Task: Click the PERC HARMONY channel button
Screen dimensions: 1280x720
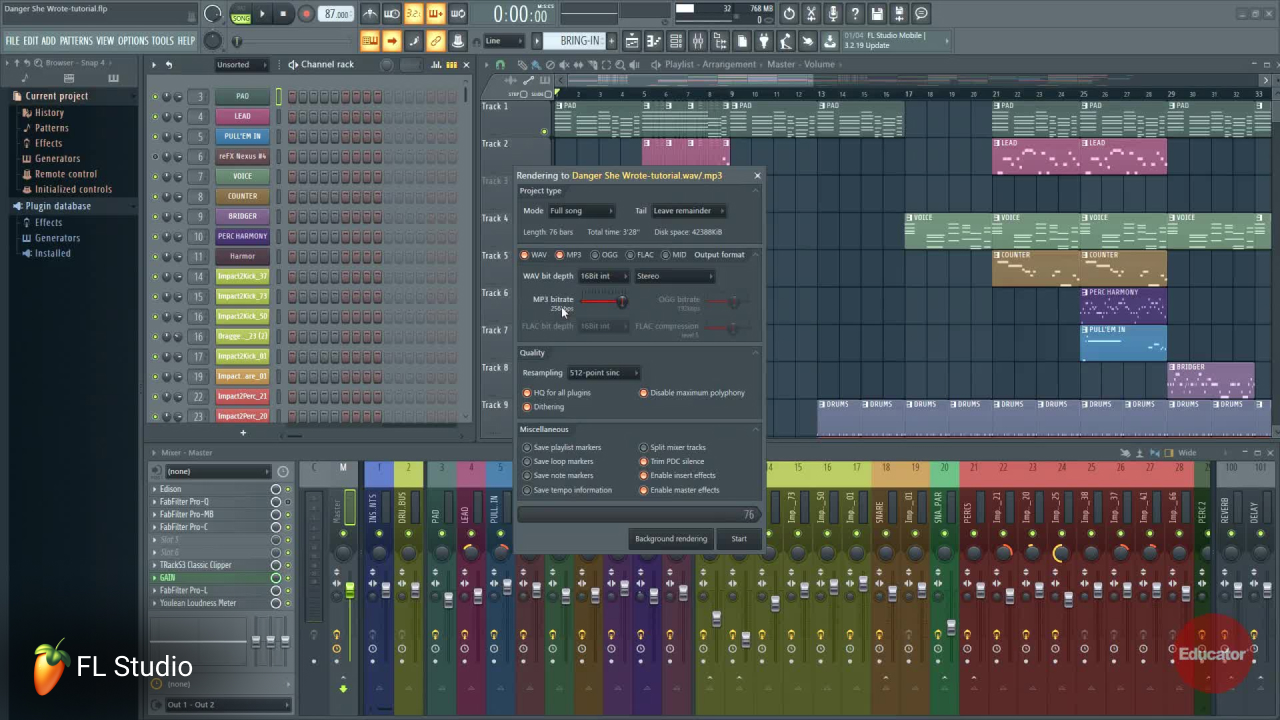Action: click(242, 236)
